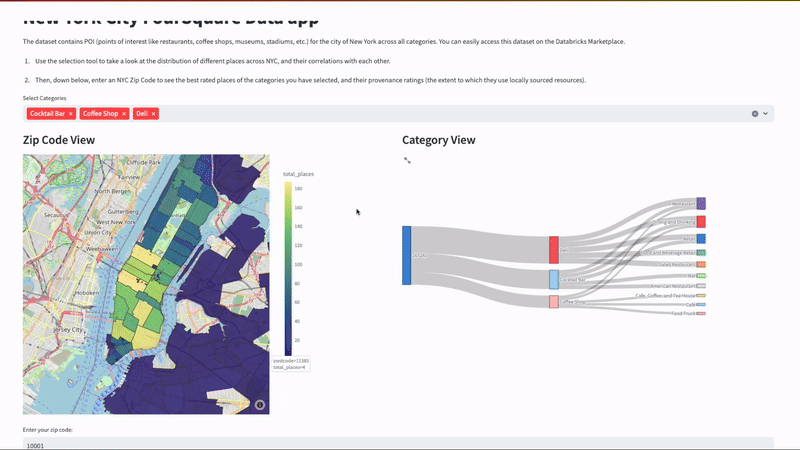The height and width of the screenshot is (450, 800).
Task: Click the Salad Restaurant orange node
Action: click(702, 264)
